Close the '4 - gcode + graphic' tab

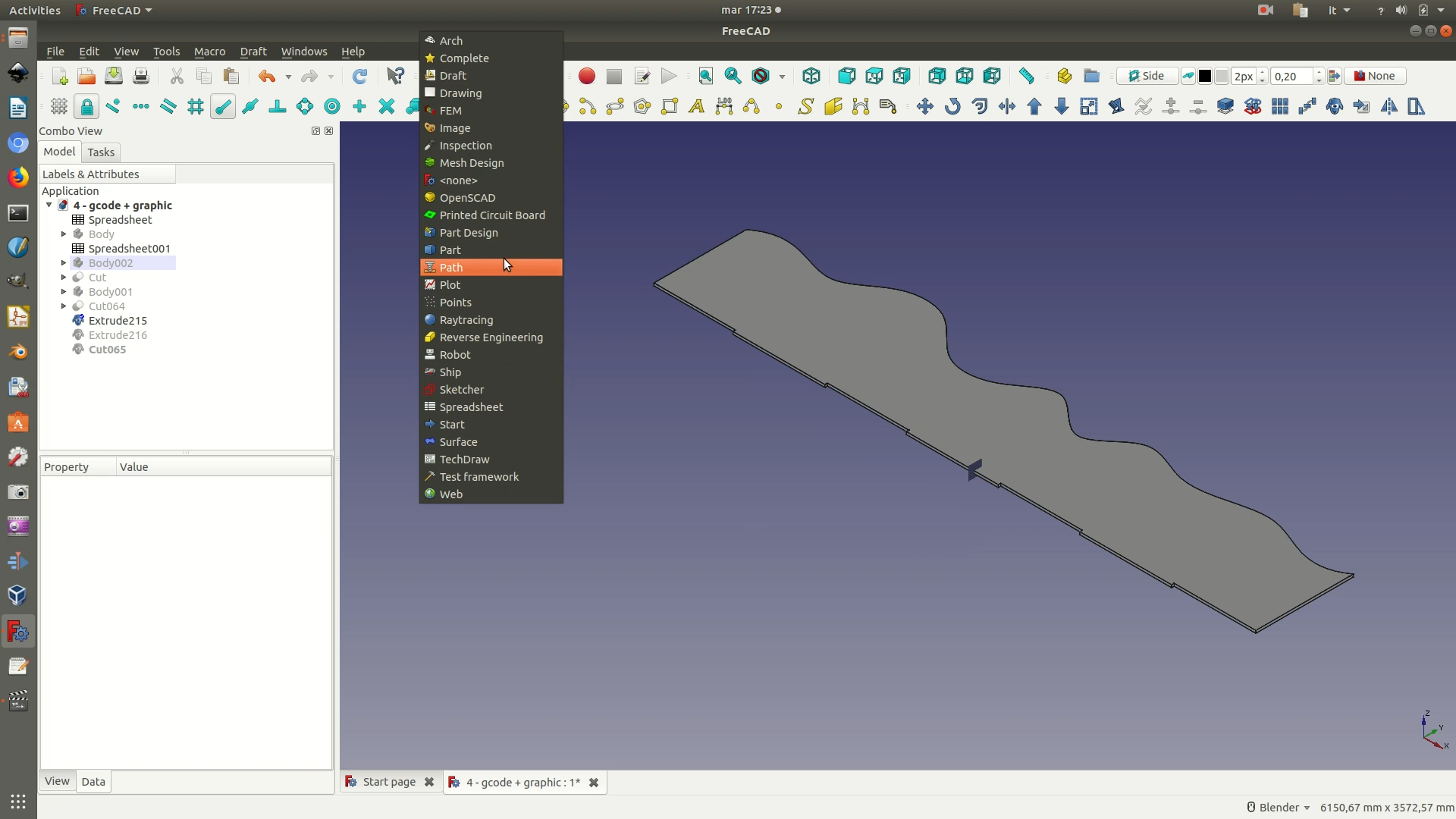(594, 783)
